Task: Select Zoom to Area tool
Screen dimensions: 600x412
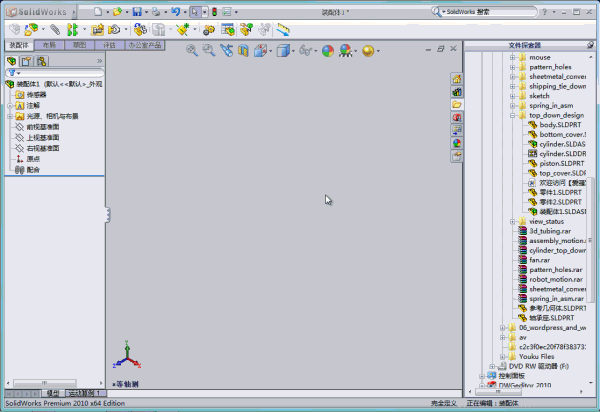Action: [x=209, y=50]
